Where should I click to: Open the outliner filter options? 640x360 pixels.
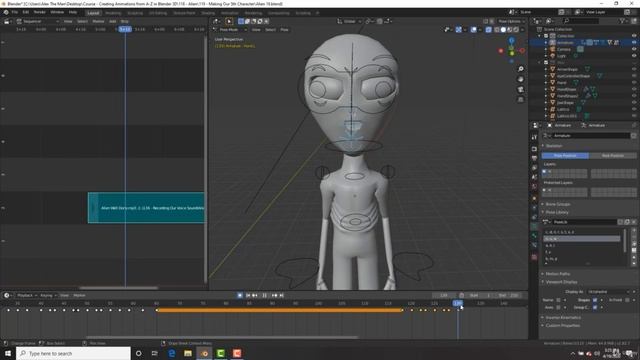click(623, 20)
